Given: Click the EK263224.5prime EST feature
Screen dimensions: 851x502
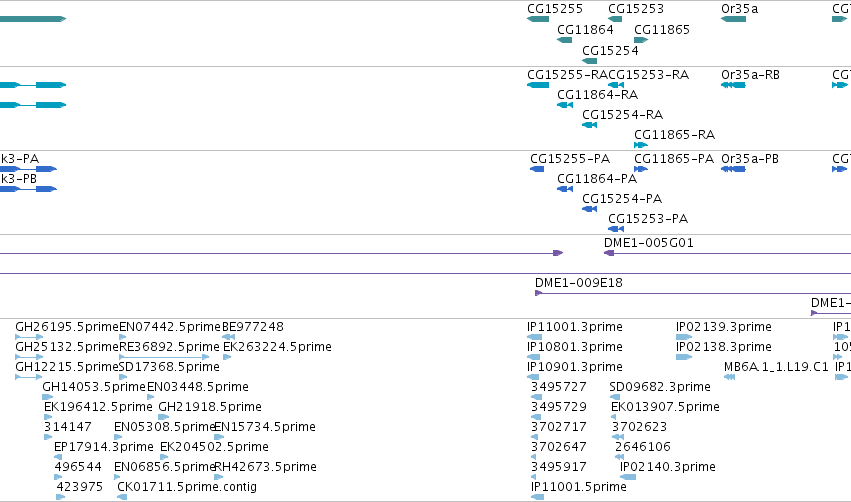Looking at the screenshot, I should coord(227,357).
